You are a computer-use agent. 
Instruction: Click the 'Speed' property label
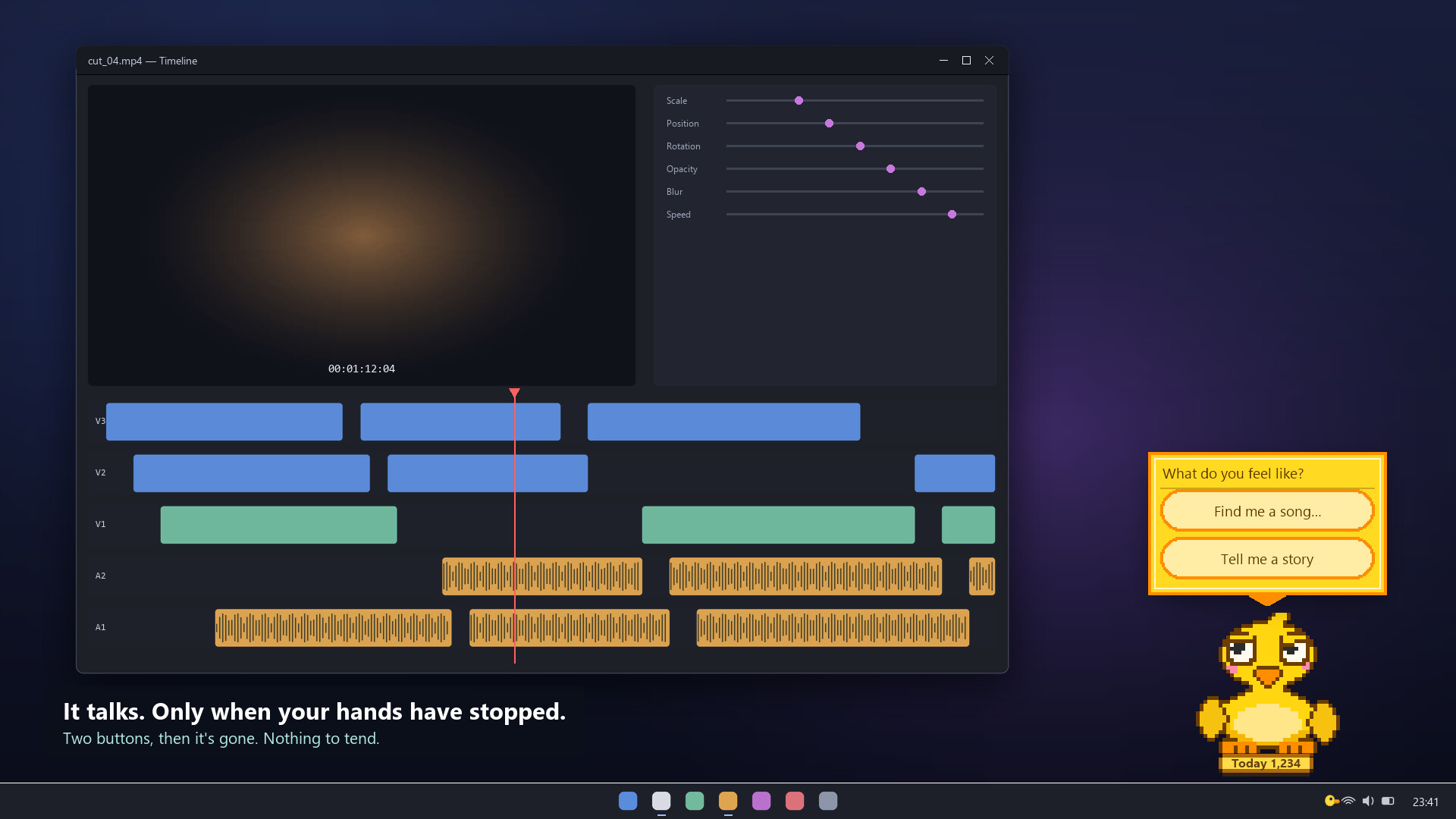tap(678, 215)
